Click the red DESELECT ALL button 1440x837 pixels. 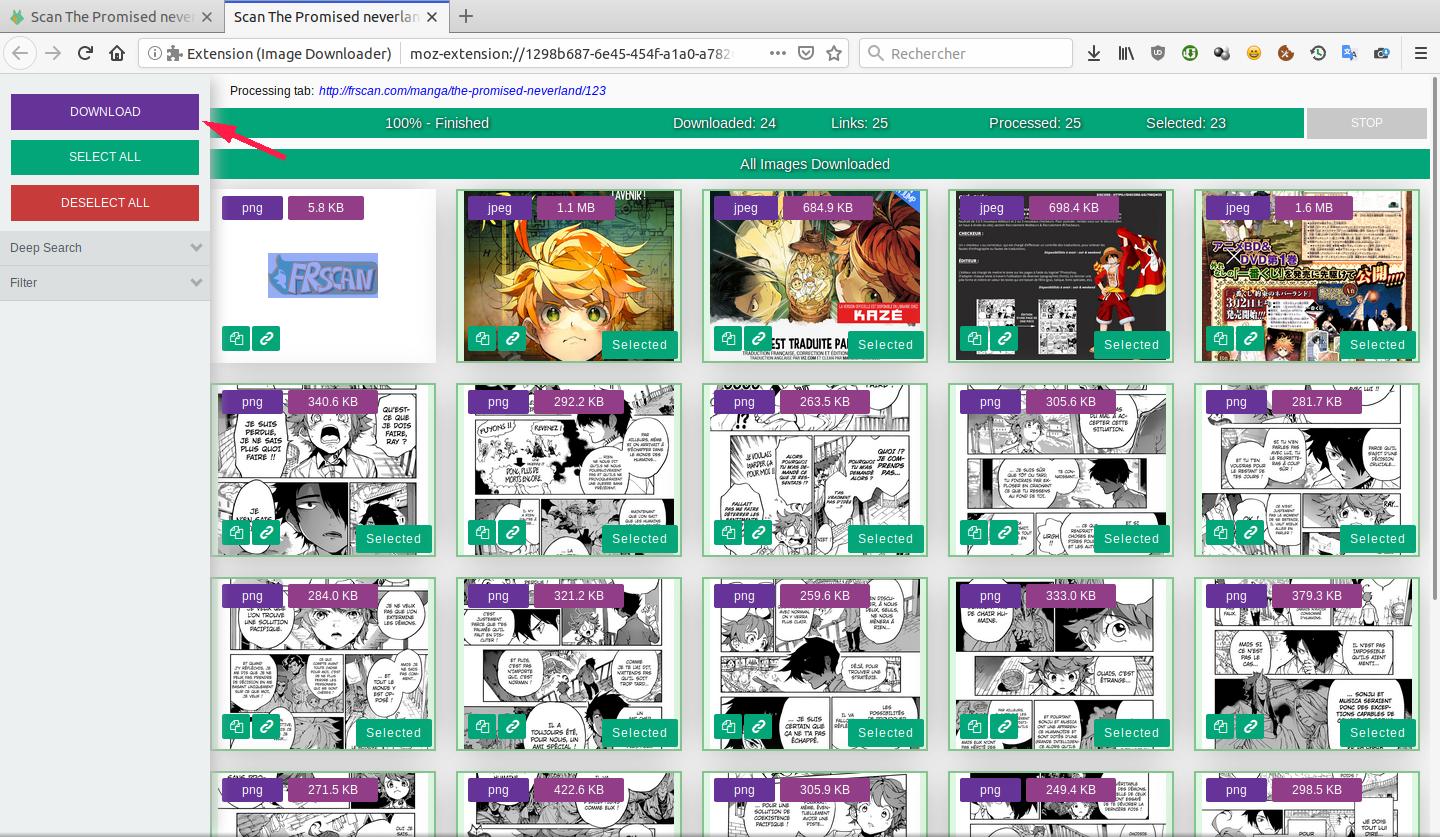105,203
